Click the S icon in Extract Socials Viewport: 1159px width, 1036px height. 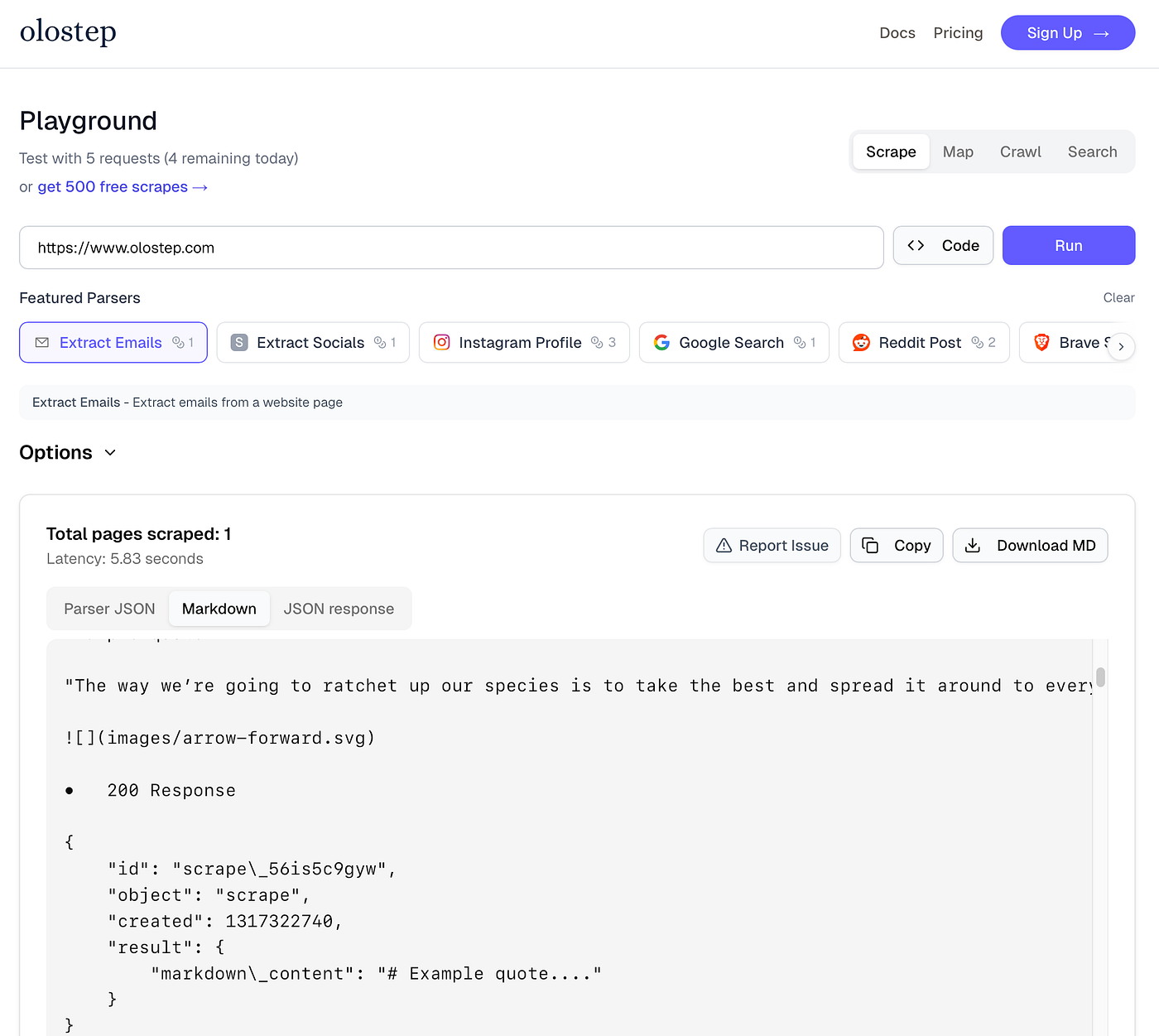pyautogui.click(x=239, y=343)
